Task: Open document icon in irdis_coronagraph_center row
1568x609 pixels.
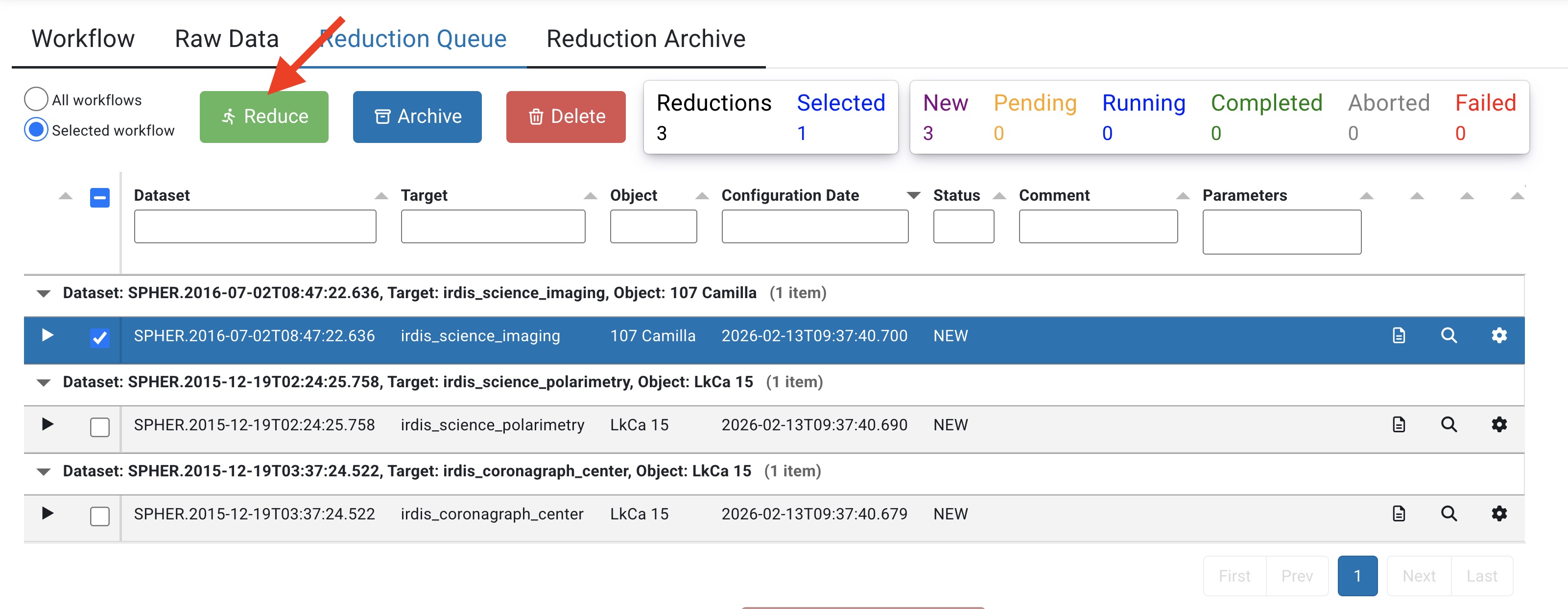Action: (x=1399, y=514)
